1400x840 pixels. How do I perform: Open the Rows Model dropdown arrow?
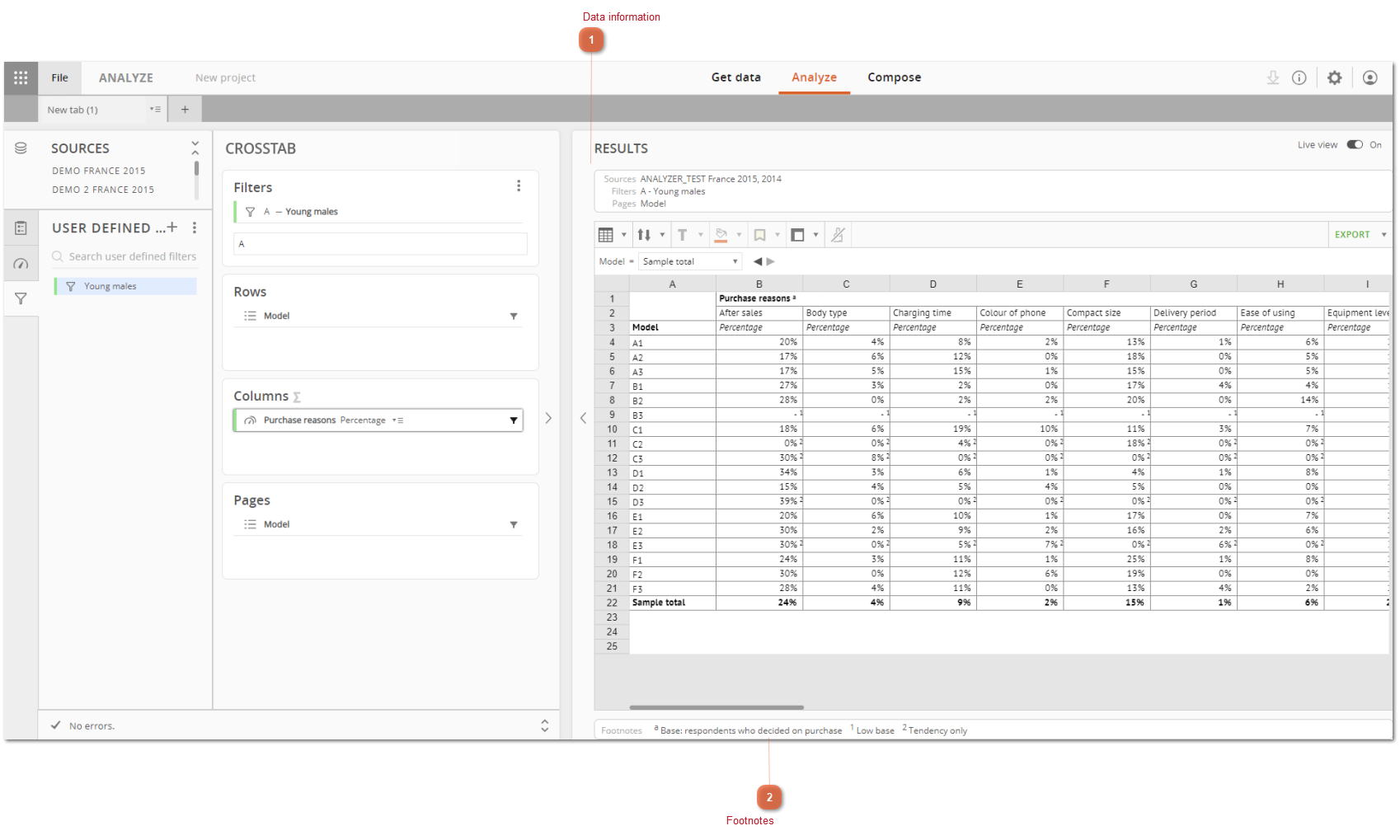[514, 316]
